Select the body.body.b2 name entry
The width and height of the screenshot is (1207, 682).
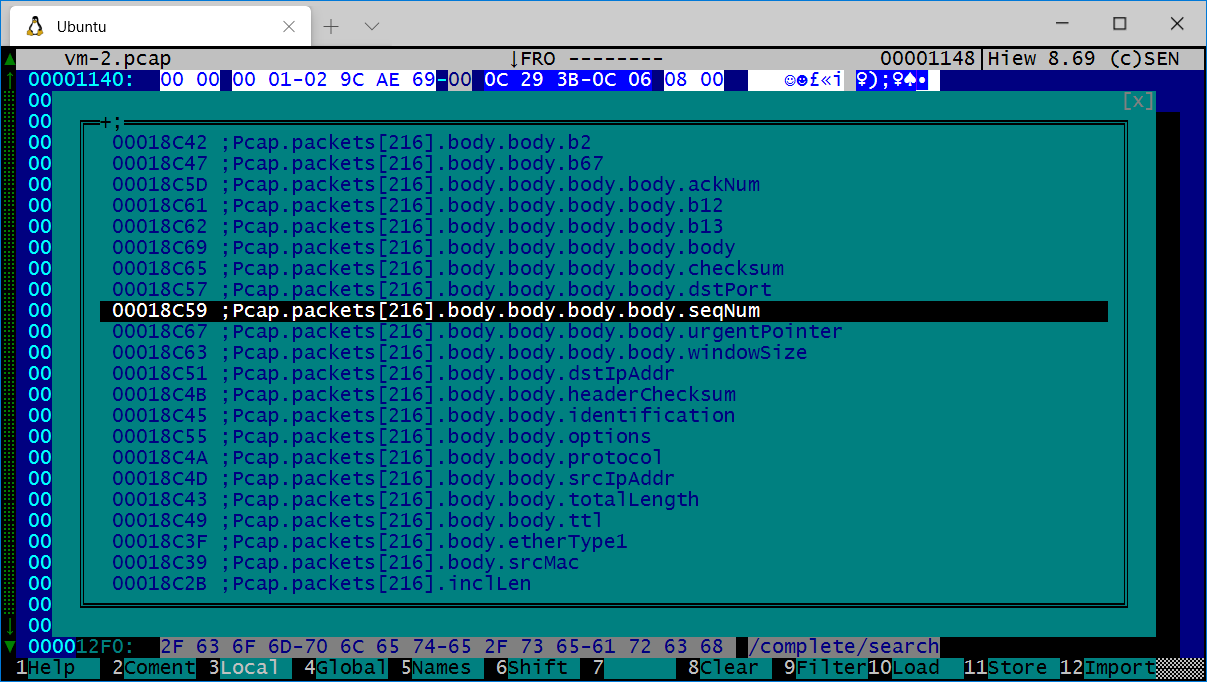[x=604, y=142]
